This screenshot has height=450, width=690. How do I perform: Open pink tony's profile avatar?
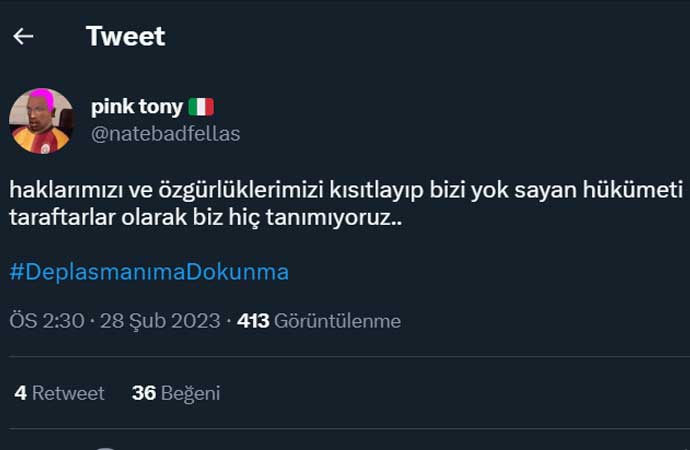pos(41,121)
